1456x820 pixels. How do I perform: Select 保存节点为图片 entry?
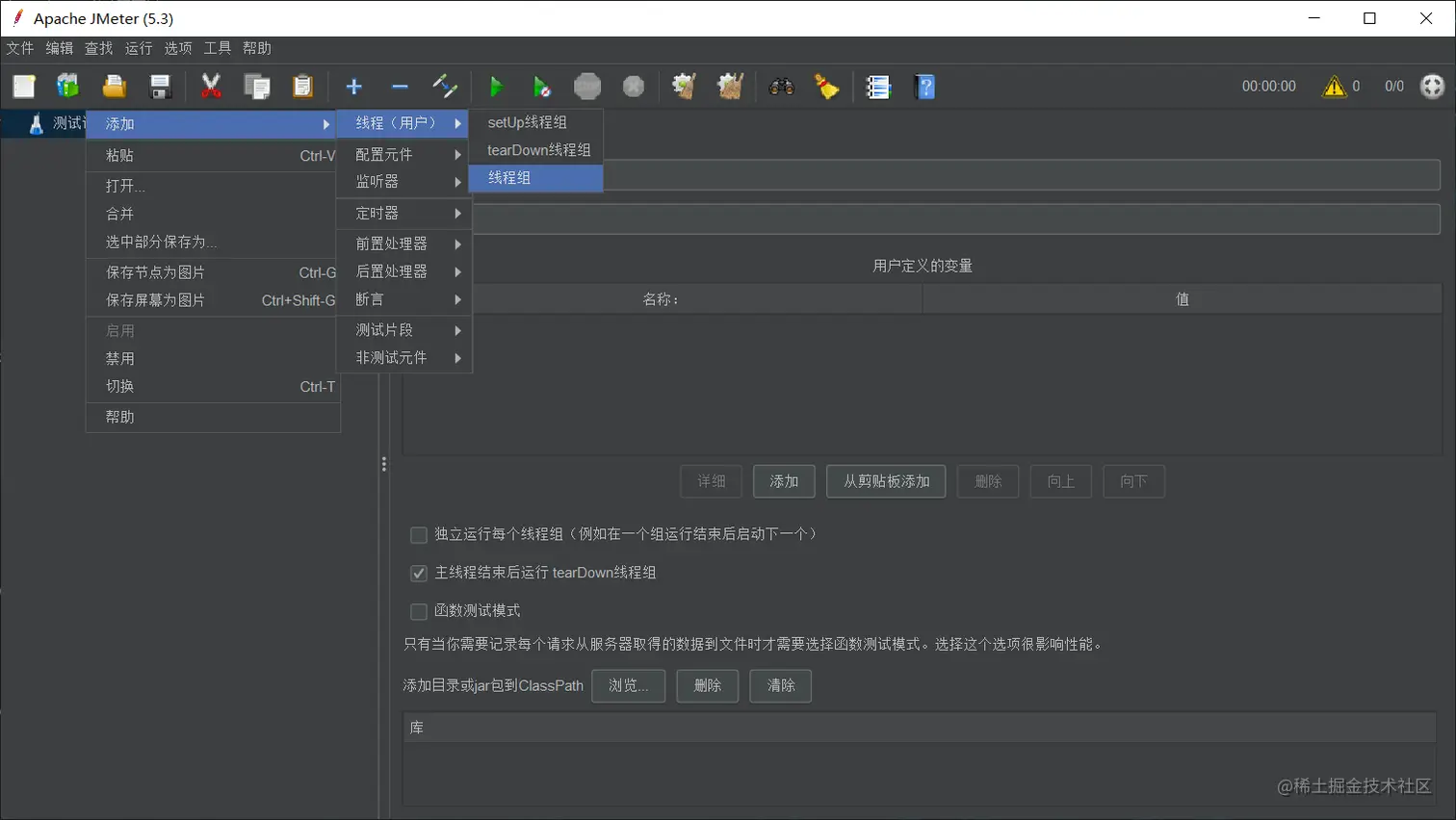(213, 272)
